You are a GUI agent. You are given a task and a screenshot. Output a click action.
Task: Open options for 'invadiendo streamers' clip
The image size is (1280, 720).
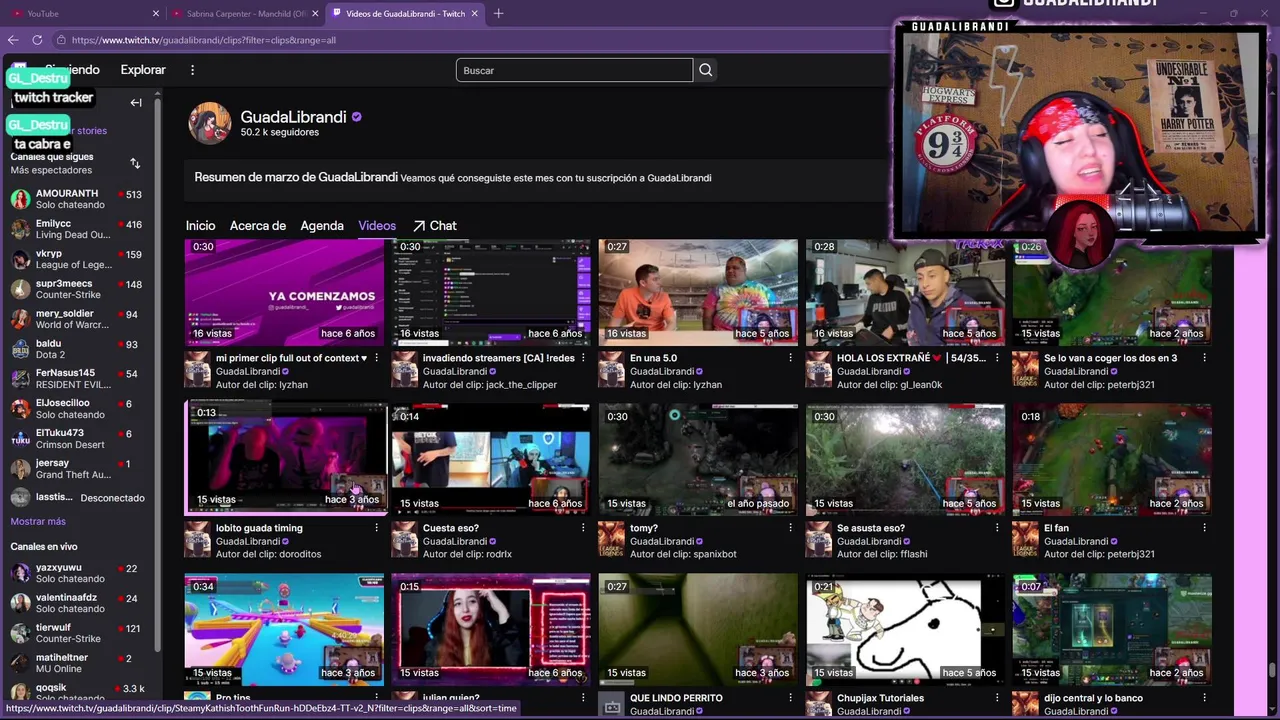pyautogui.click(x=583, y=358)
